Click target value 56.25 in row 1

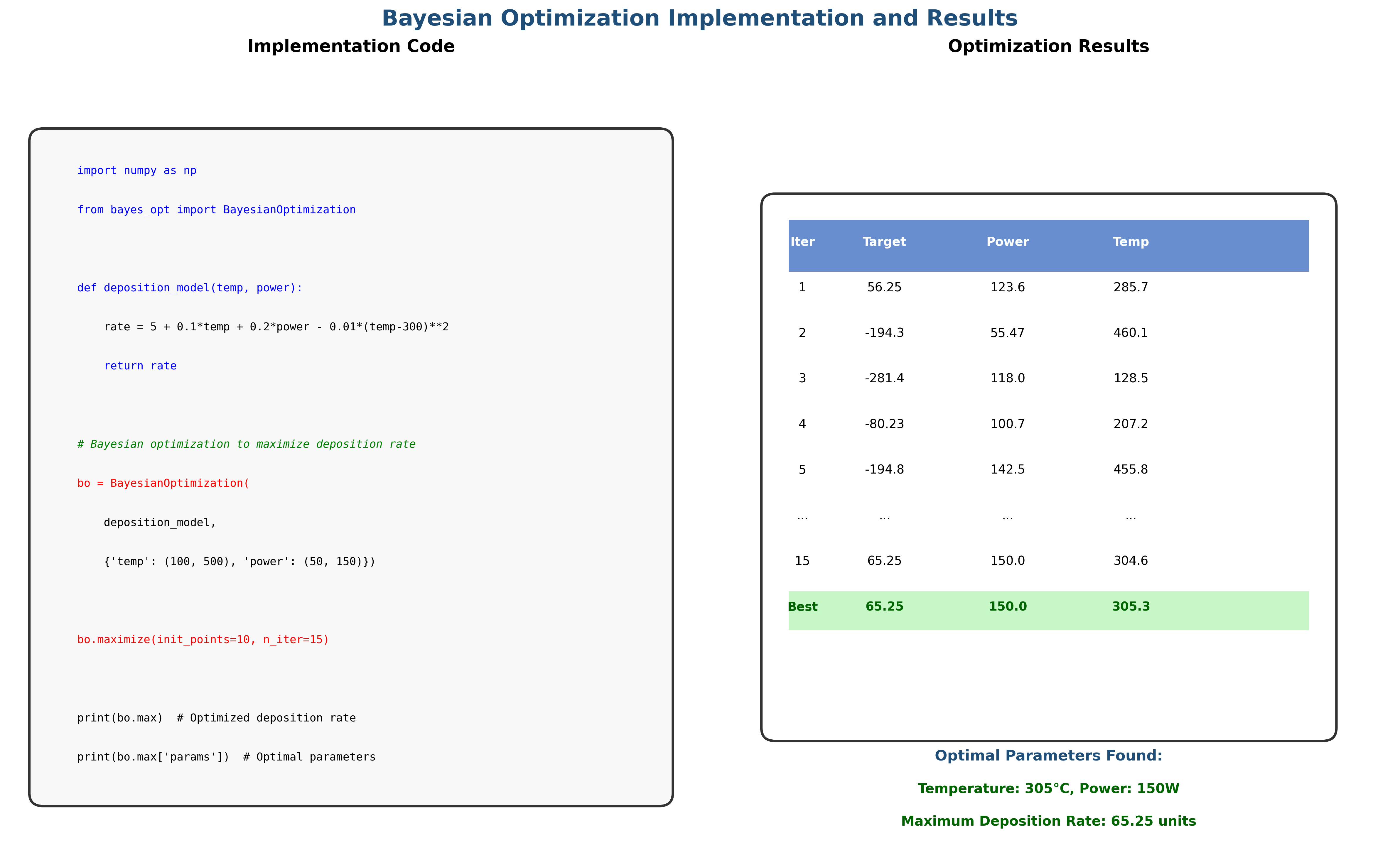pyautogui.click(x=884, y=287)
